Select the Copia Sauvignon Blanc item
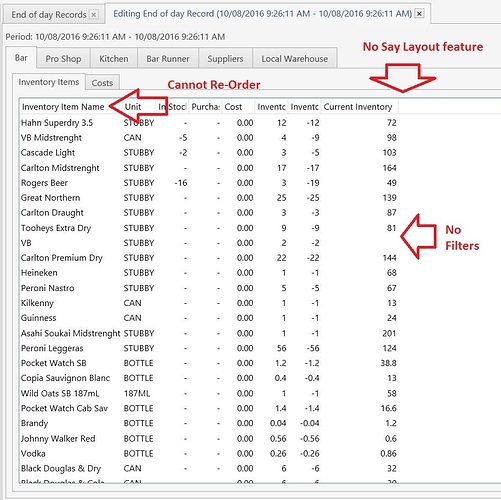Viewport: 501px width, 500px height. (209, 378)
